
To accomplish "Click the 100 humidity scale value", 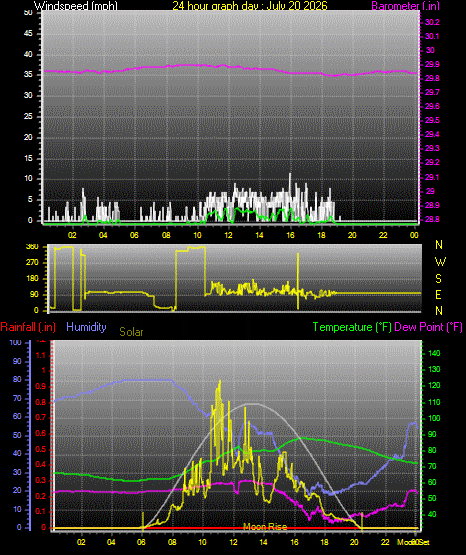I will [15, 343].
